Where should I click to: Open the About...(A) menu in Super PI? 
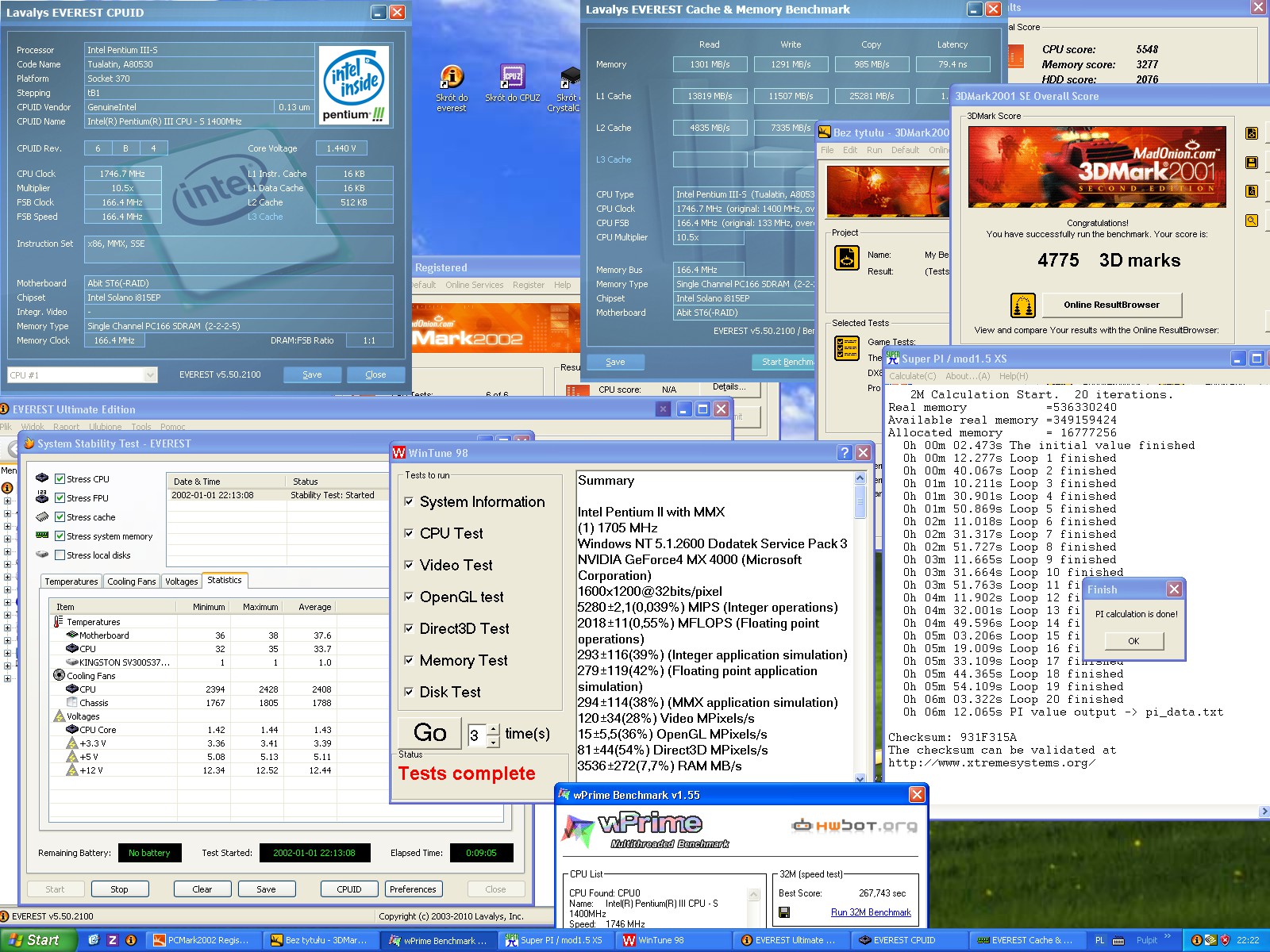pyautogui.click(x=968, y=376)
